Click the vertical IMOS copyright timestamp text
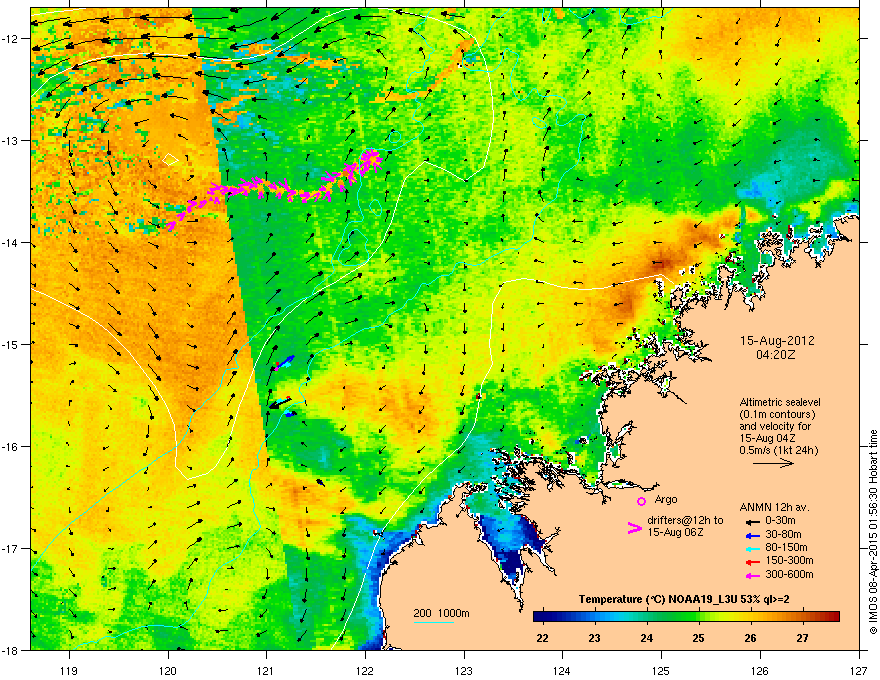880x680 pixels. click(873, 532)
